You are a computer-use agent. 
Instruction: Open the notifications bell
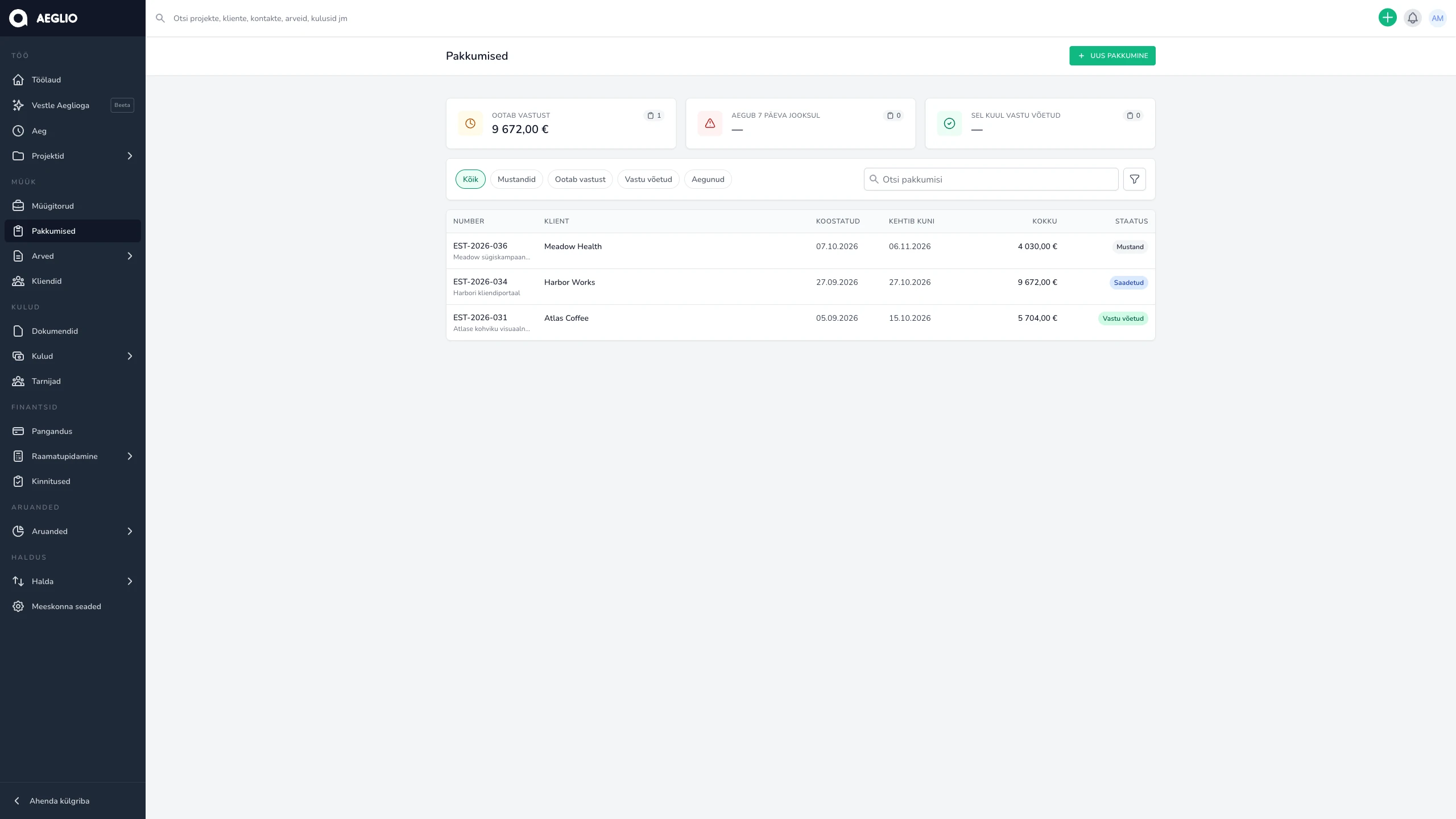pos(1413,18)
